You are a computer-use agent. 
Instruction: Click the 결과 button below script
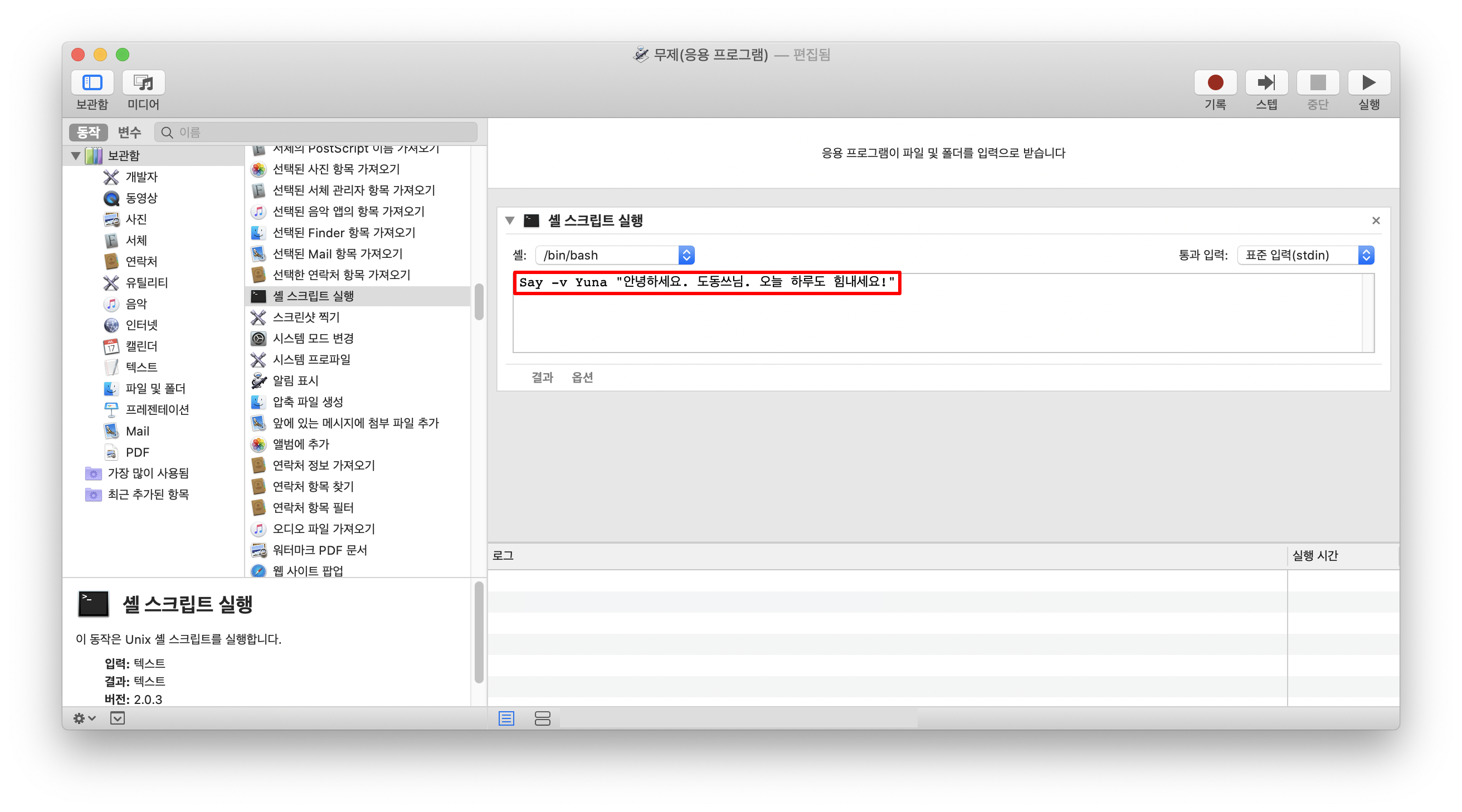(542, 378)
